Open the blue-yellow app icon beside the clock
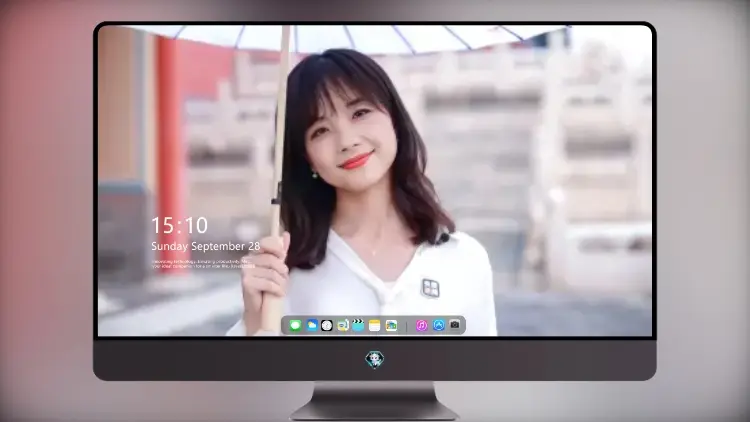 pyautogui.click(x=343, y=325)
